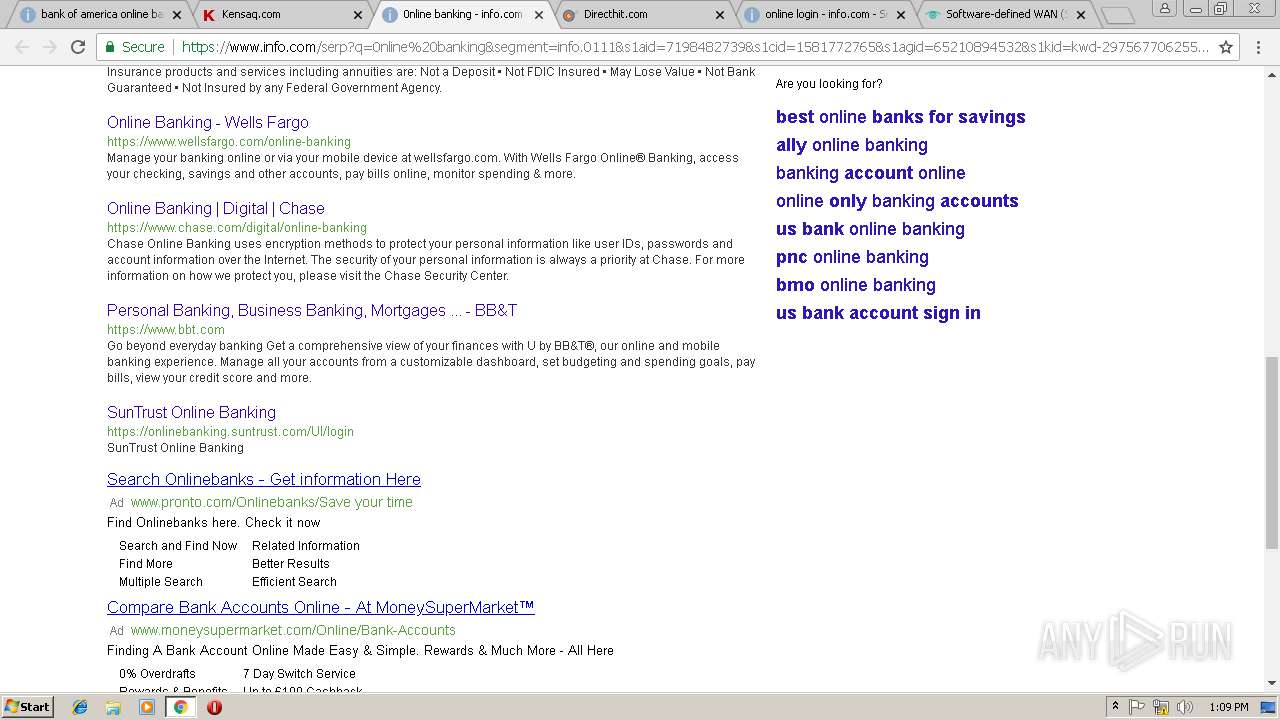Close the Directhit.com tab
The width and height of the screenshot is (1280, 720).
click(x=719, y=15)
